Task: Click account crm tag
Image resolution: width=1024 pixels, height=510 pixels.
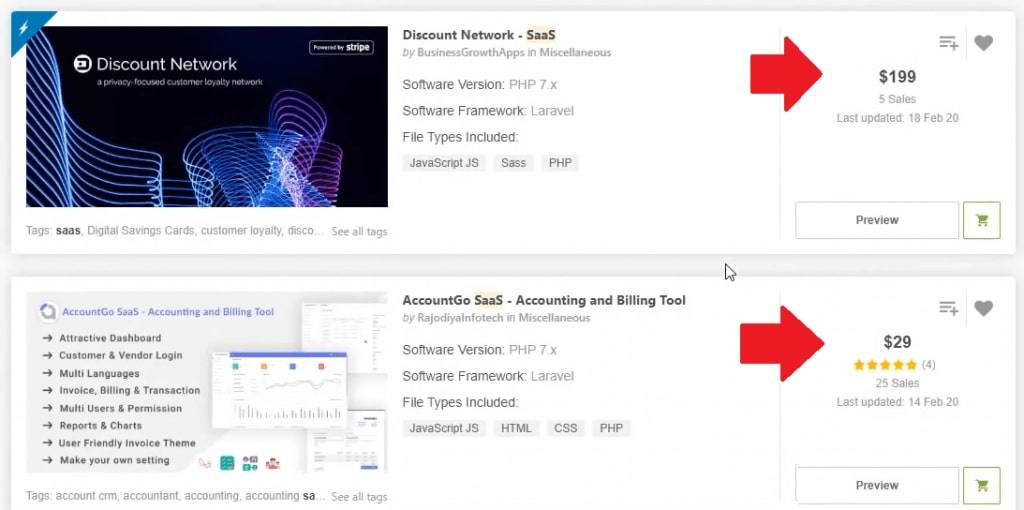Action: pos(86,496)
